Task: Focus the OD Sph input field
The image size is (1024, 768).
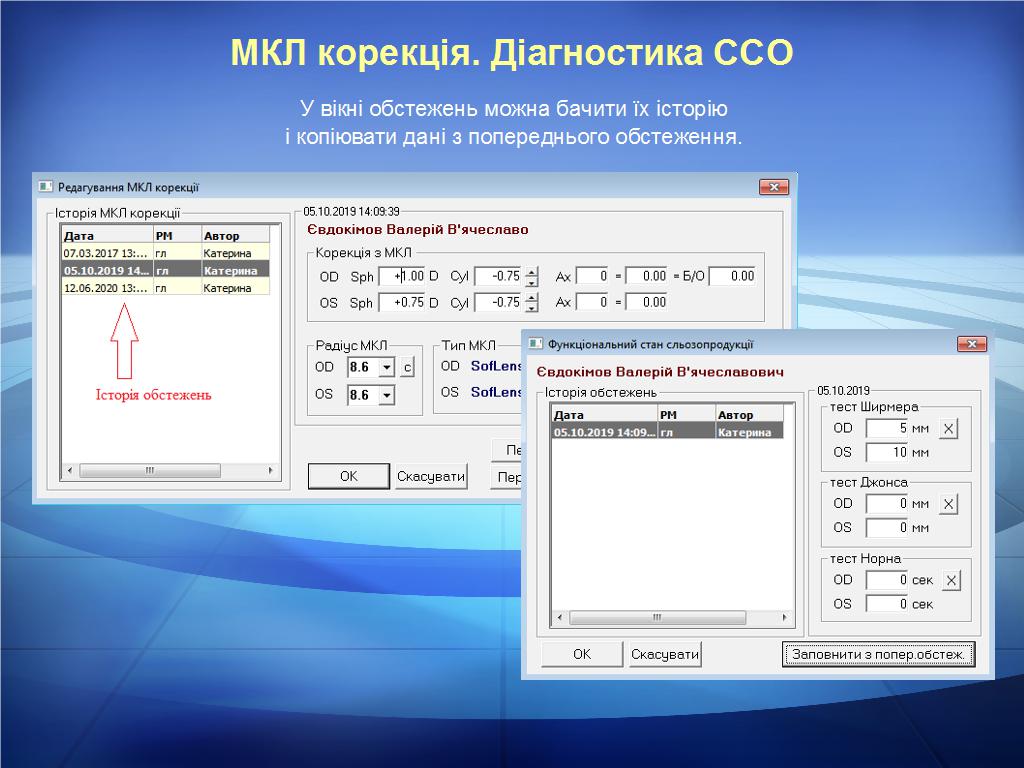Action: click(403, 276)
